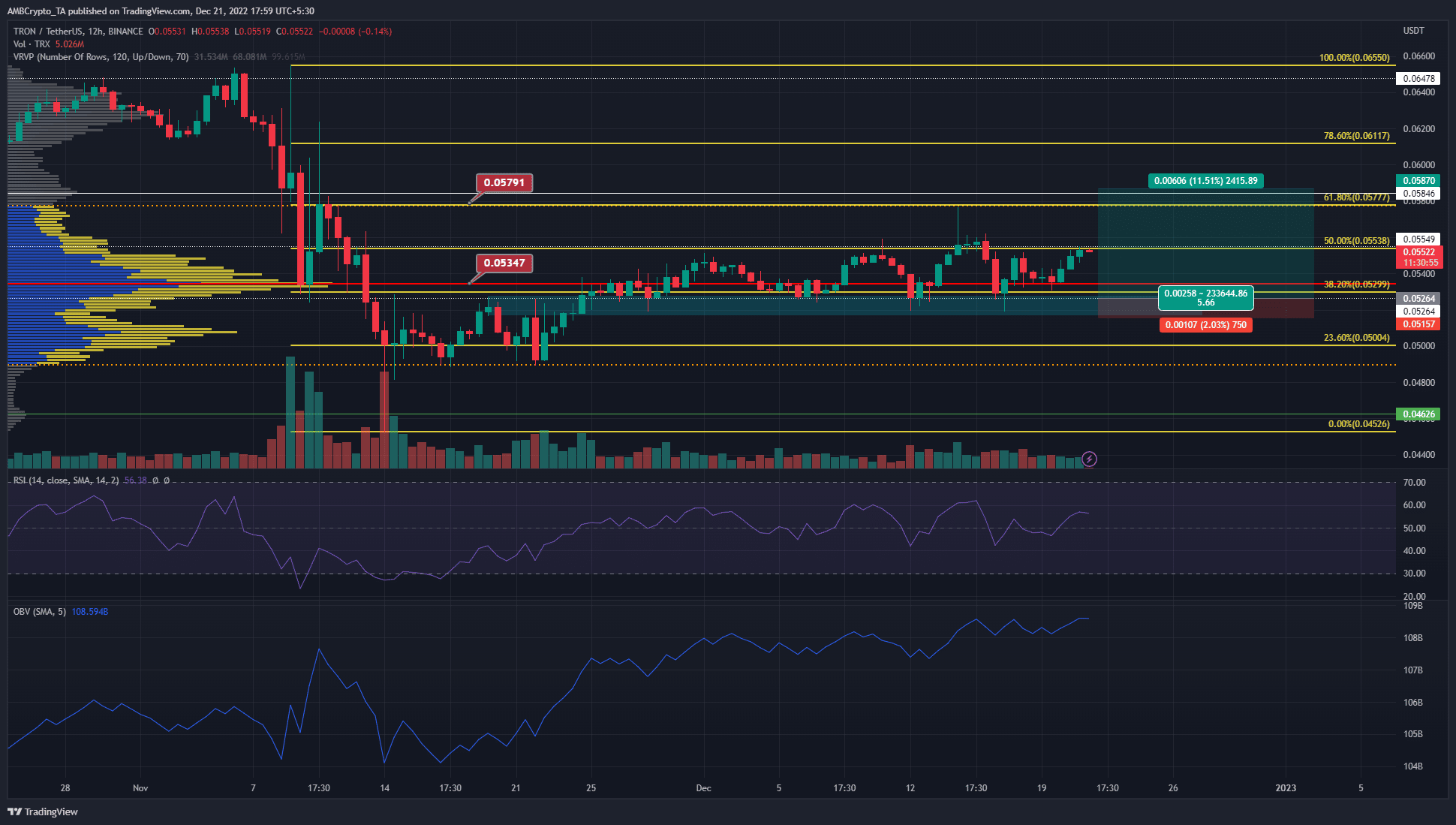Screen dimensions: 1456x825
Task: Select the 0.05791 red price callout
Action: [x=504, y=182]
